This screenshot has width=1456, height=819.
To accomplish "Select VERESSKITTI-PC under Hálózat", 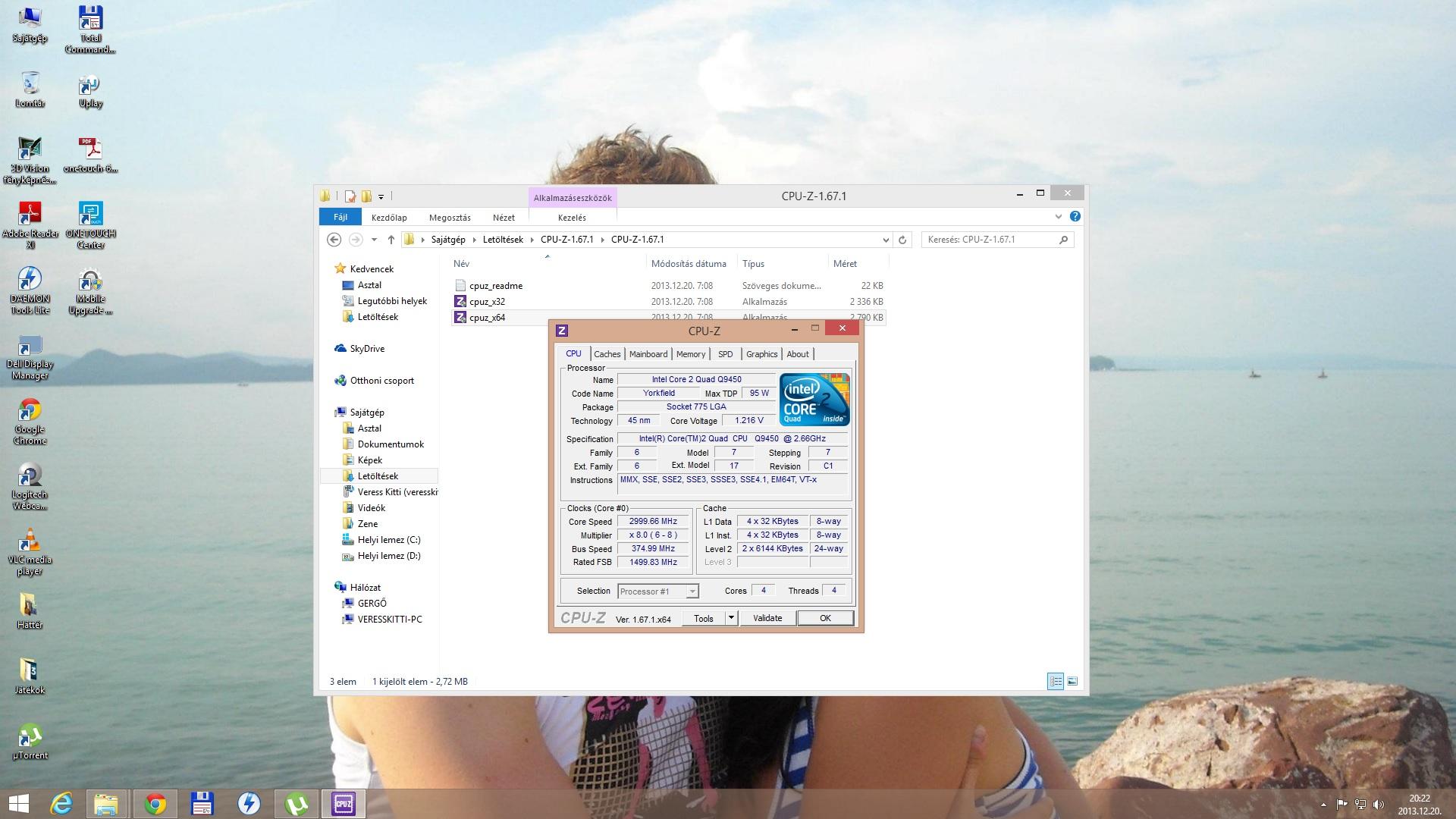I will [x=390, y=620].
